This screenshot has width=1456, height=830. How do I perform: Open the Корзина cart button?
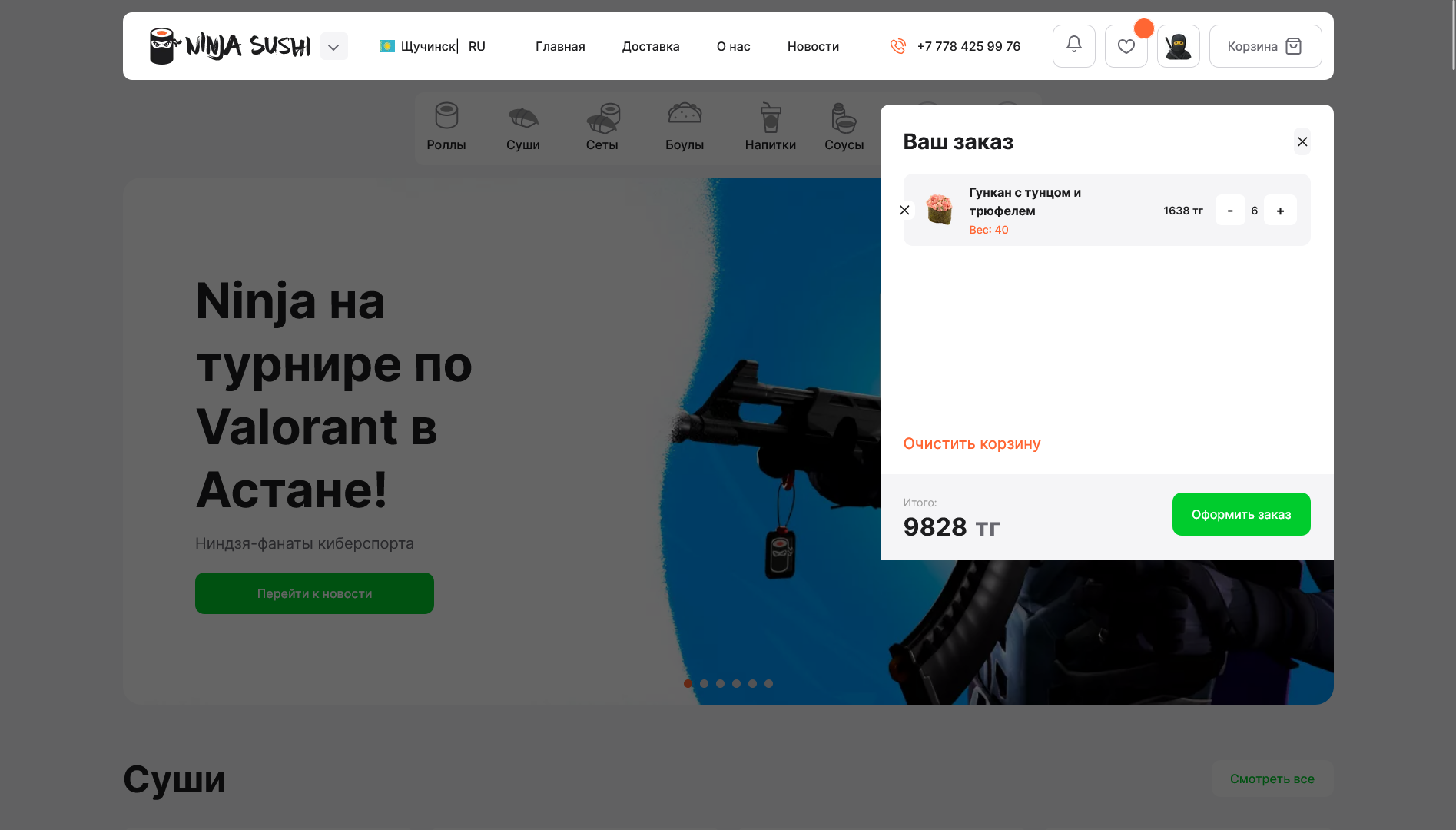(1265, 46)
